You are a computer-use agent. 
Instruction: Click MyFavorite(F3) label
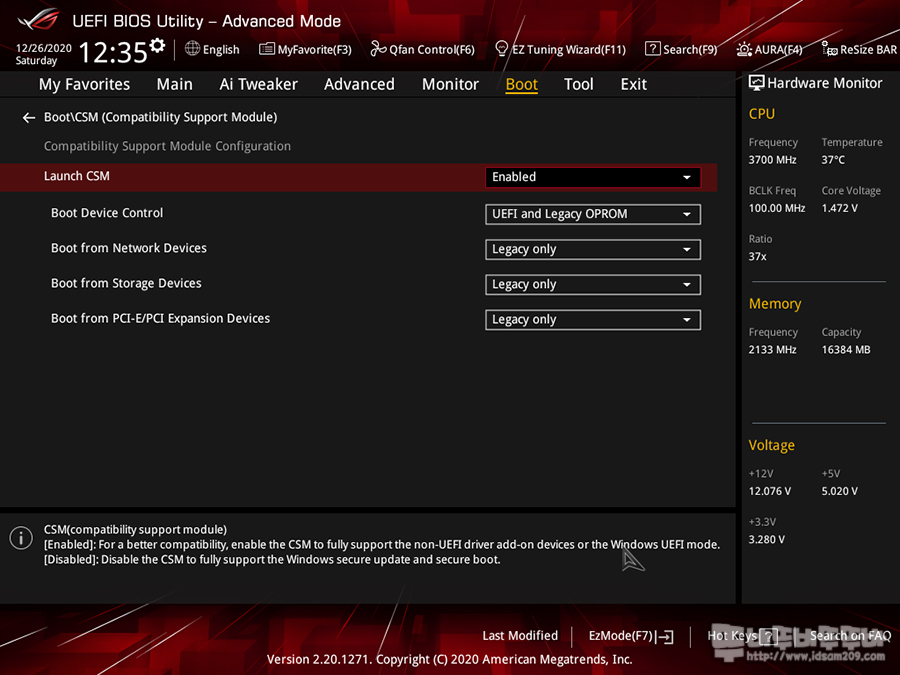315,50
